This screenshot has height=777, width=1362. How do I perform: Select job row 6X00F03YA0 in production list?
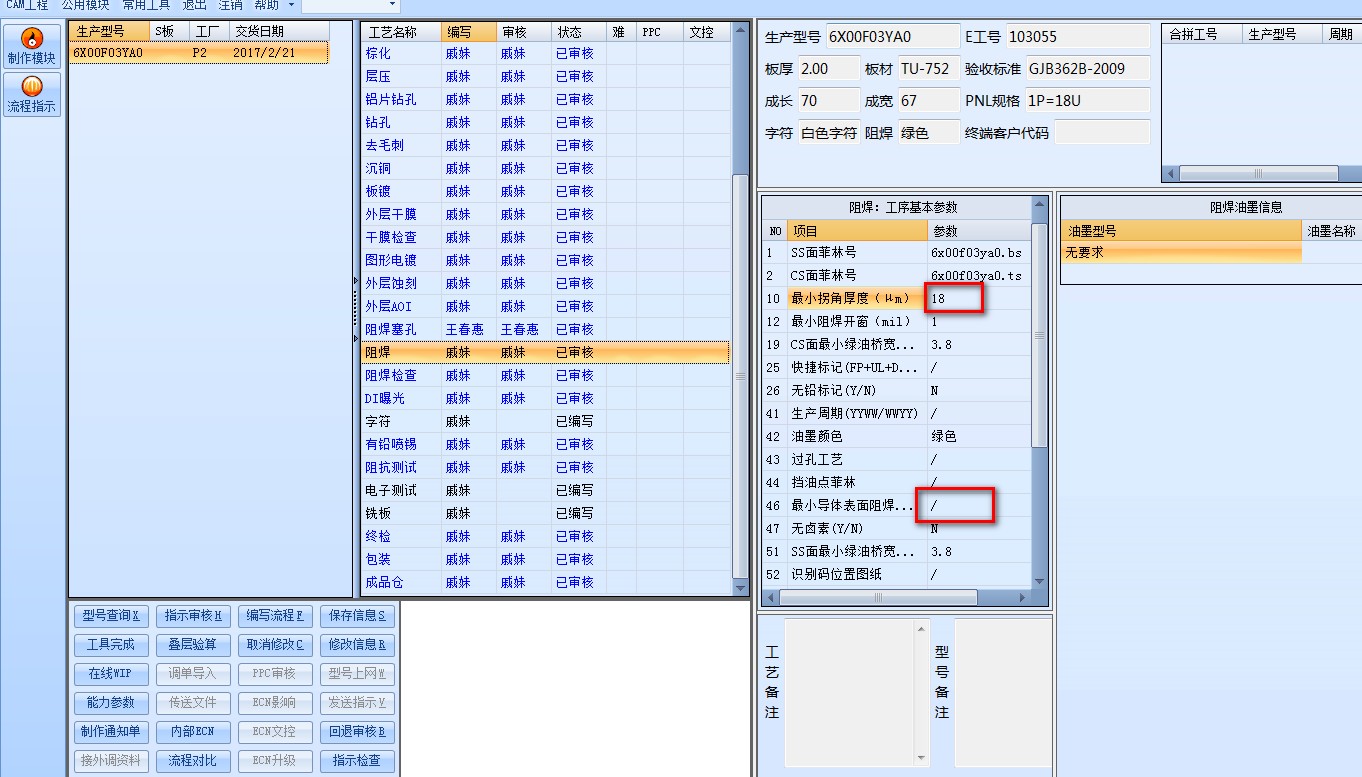[198, 53]
